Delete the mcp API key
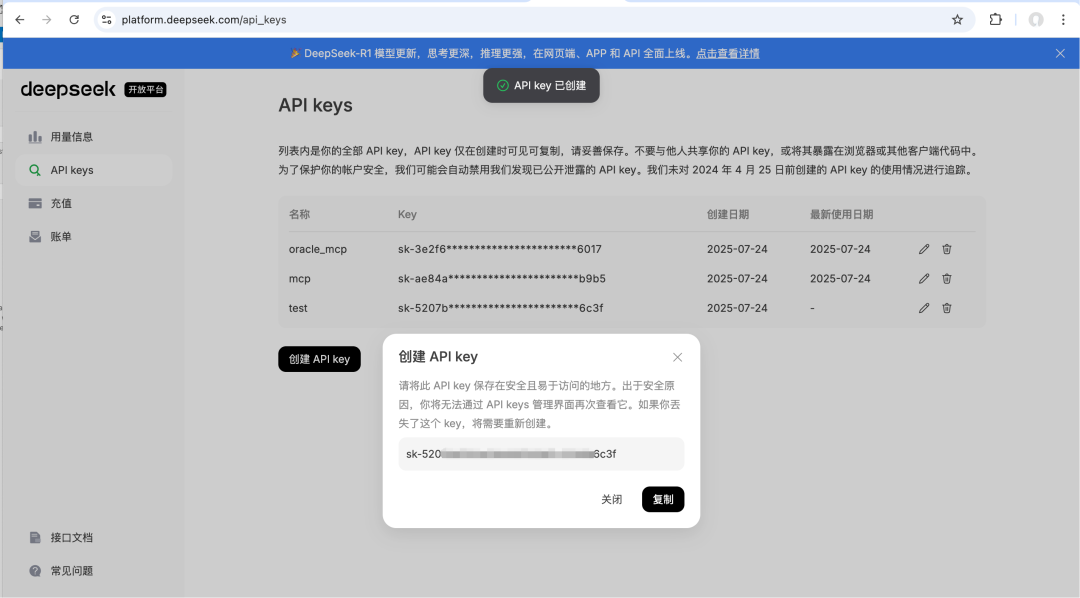This screenshot has height=598, width=1080. point(947,279)
